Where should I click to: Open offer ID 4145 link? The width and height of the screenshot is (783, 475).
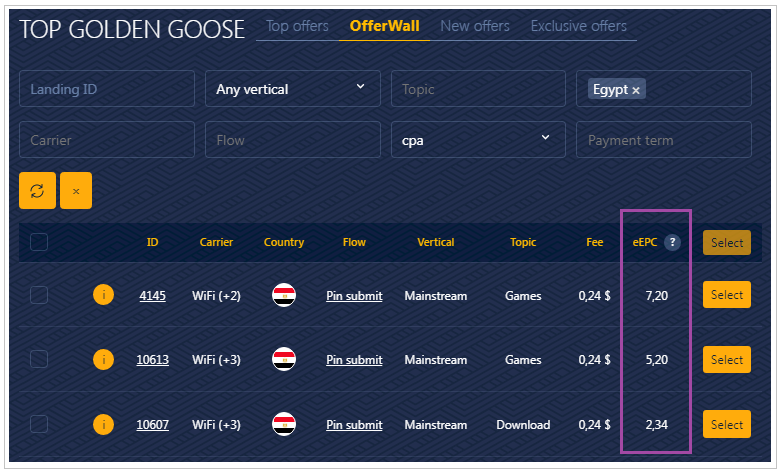(x=152, y=296)
